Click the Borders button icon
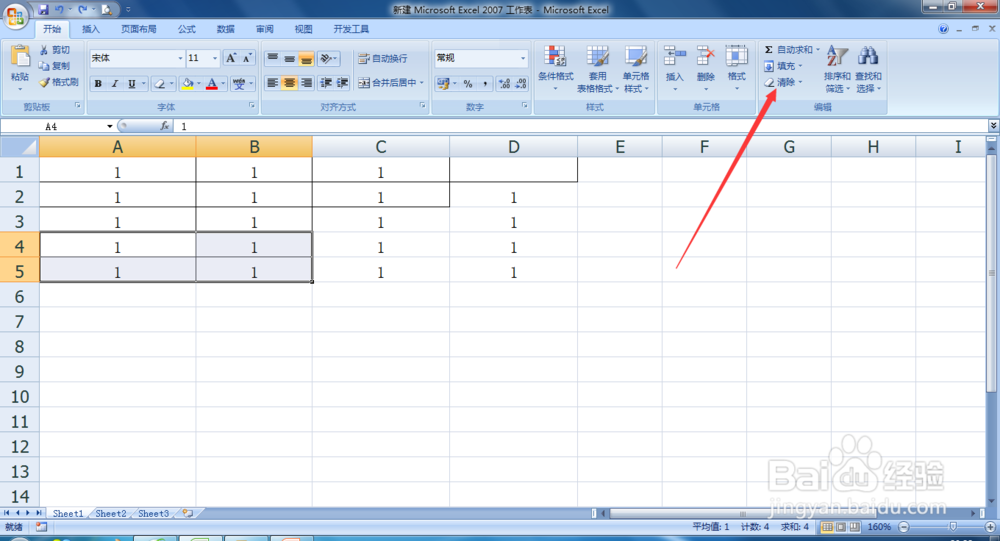The width and height of the screenshot is (1000, 541). click(x=160, y=84)
